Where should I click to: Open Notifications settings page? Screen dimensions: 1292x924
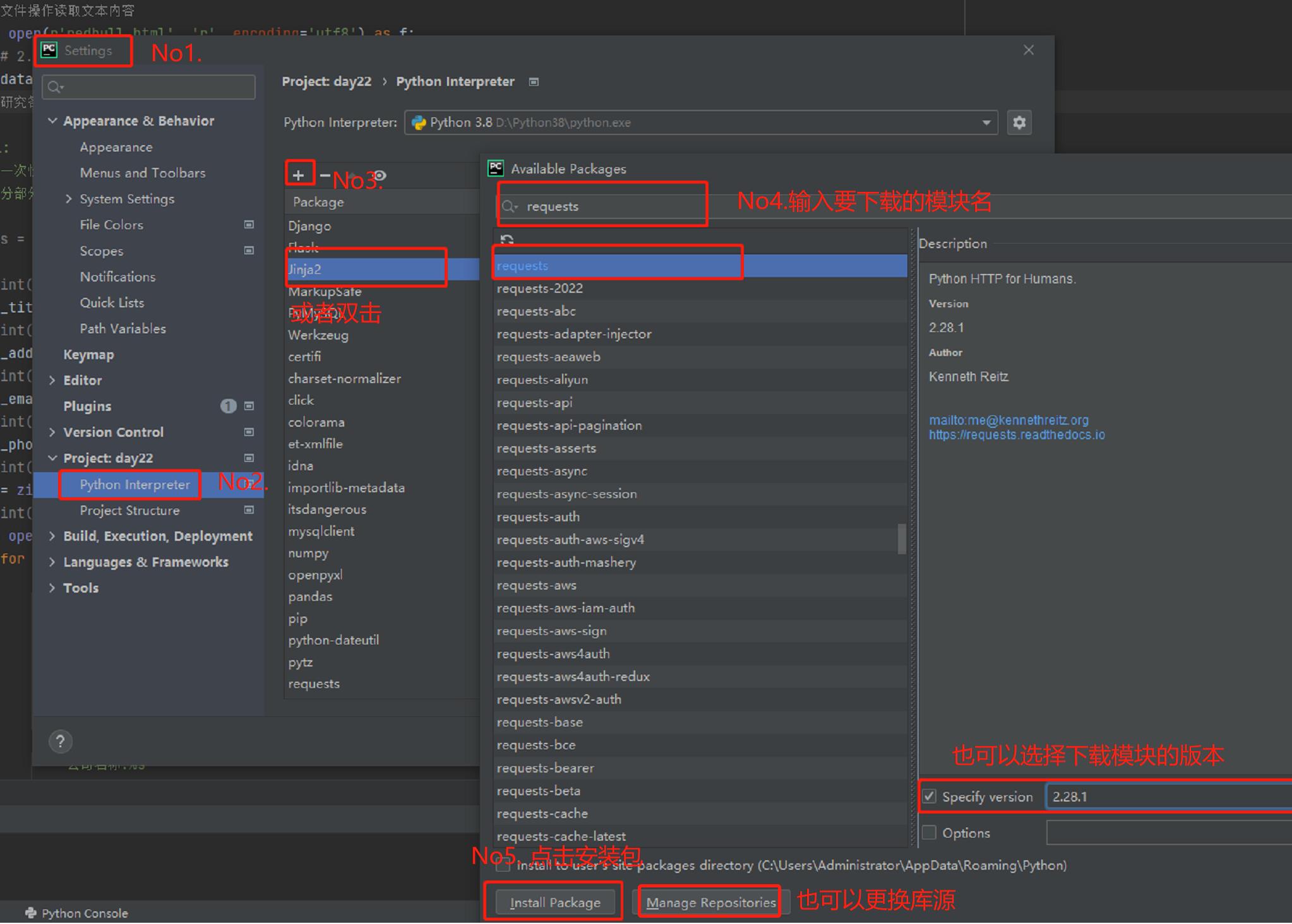[x=117, y=276]
